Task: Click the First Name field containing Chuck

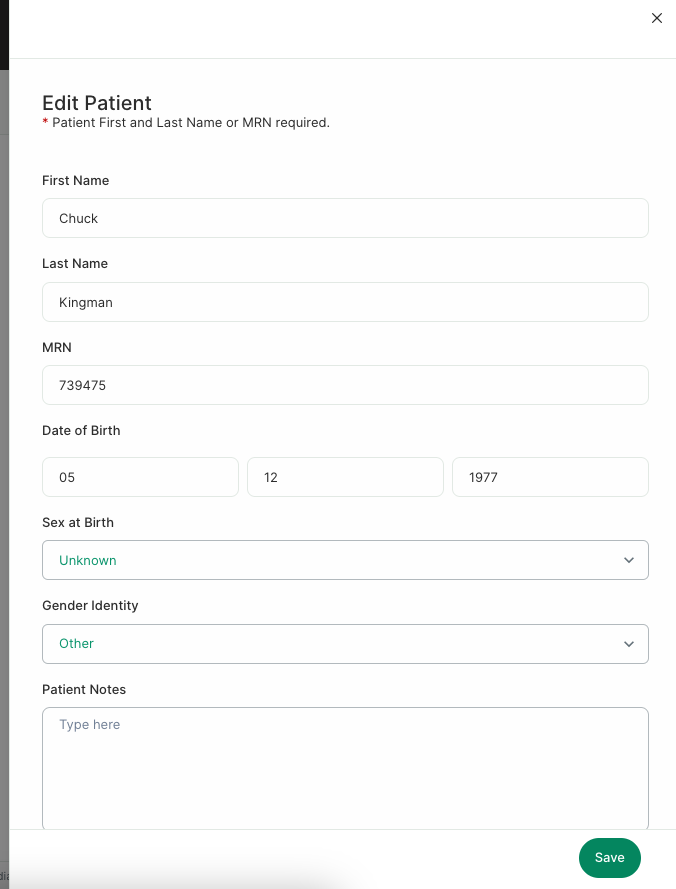Action: click(x=345, y=218)
